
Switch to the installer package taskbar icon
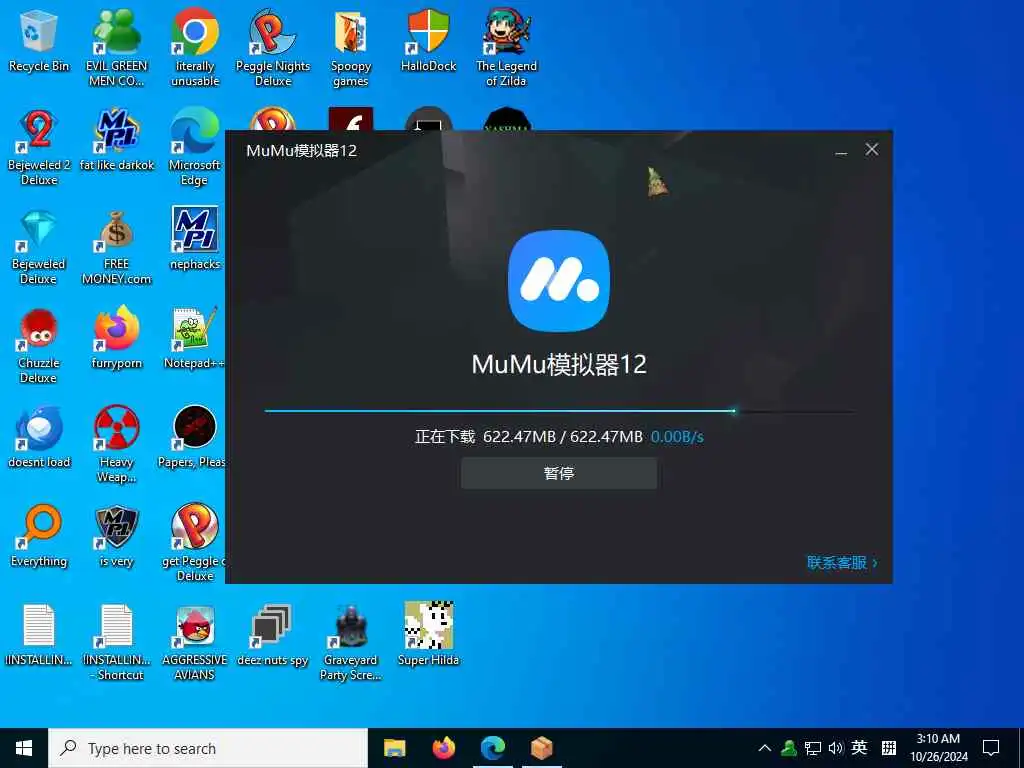542,748
